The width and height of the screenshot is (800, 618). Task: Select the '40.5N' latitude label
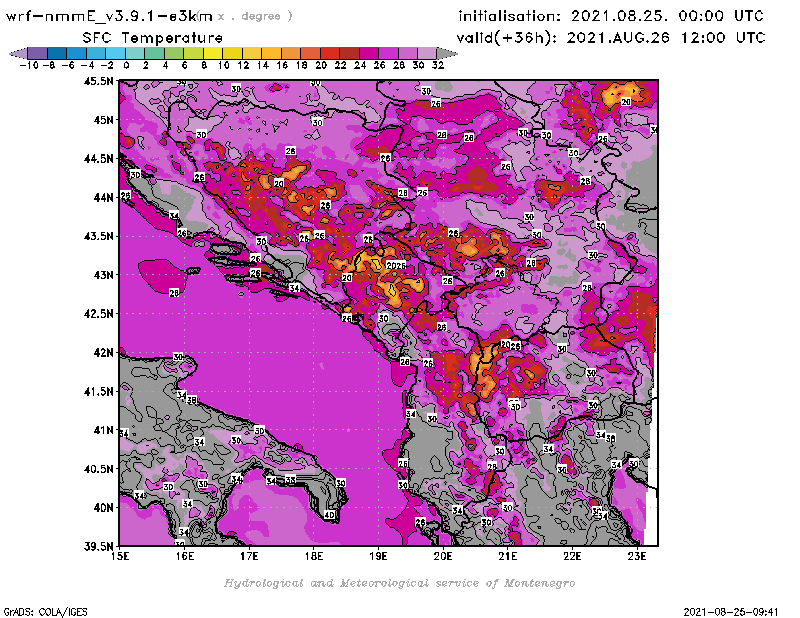coord(98,469)
